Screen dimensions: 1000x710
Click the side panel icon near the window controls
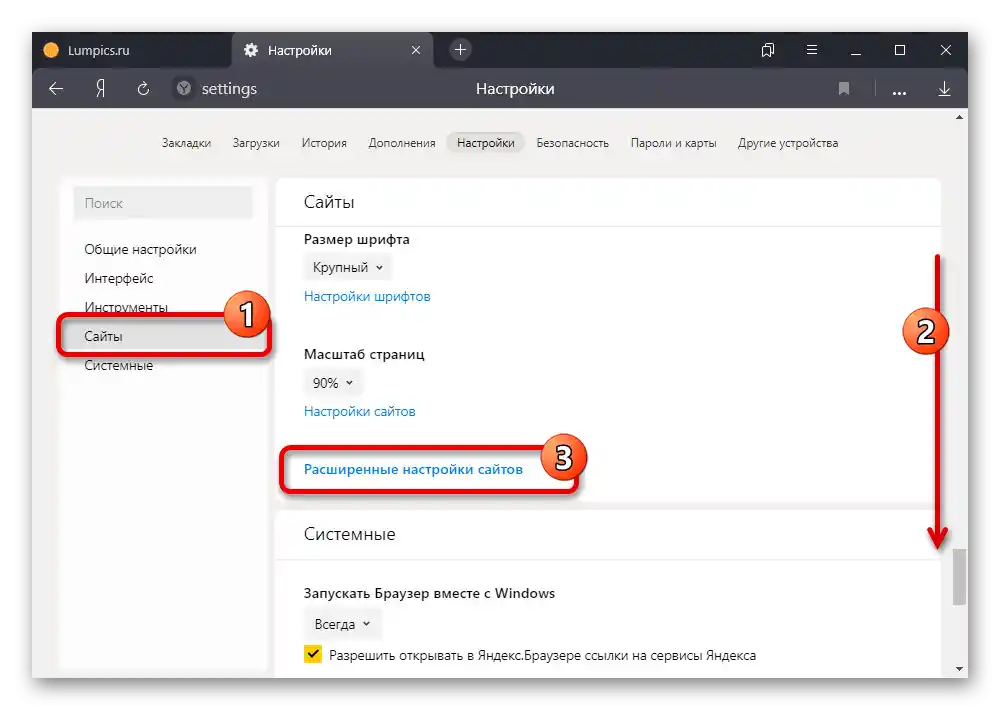767,49
